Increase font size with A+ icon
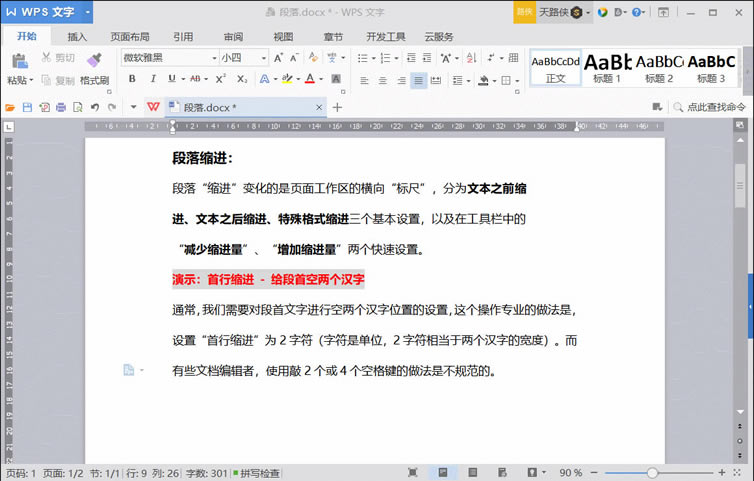 tap(278, 58)
